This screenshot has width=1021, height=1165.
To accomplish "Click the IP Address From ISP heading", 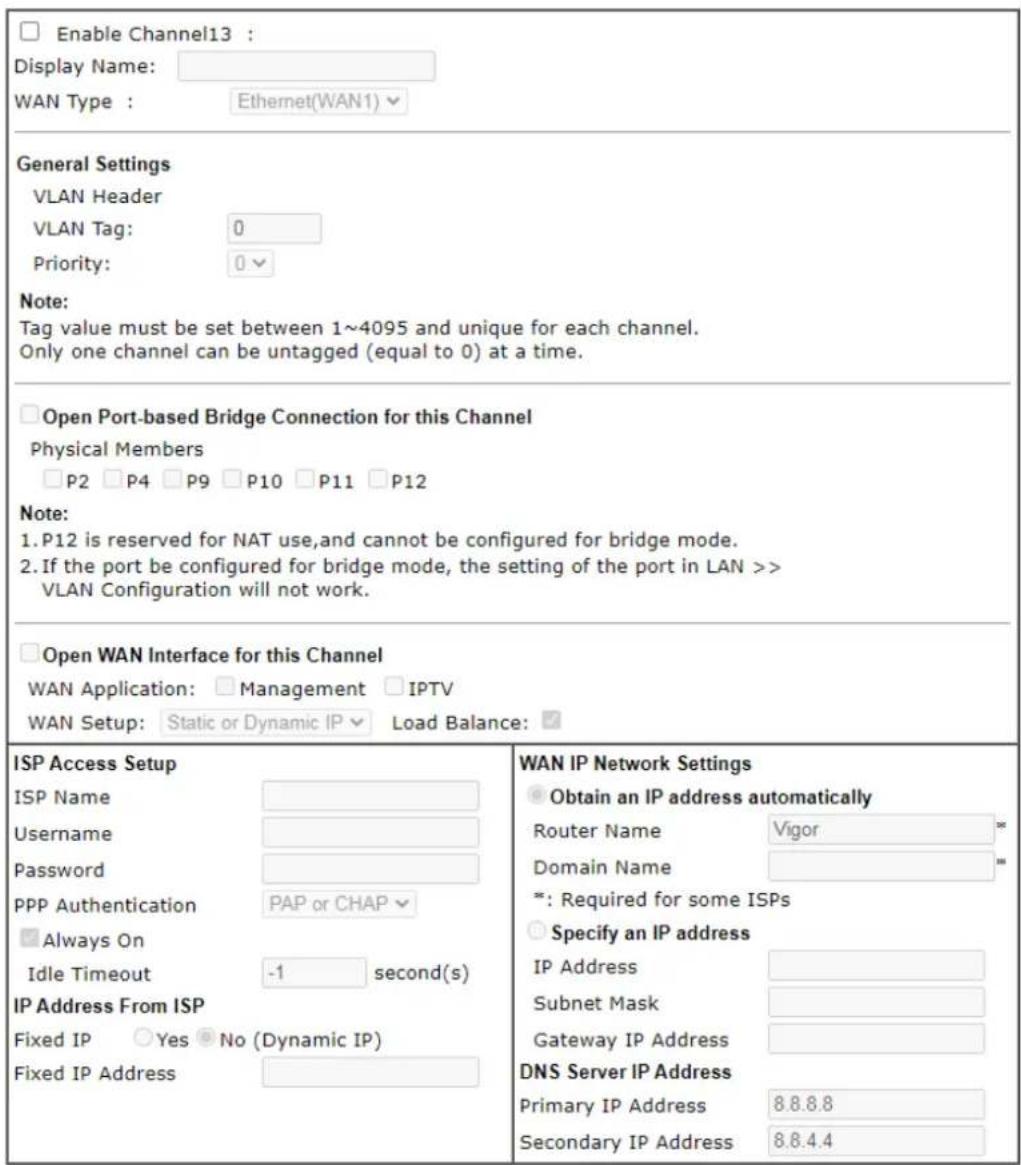I will point(109,1006).
